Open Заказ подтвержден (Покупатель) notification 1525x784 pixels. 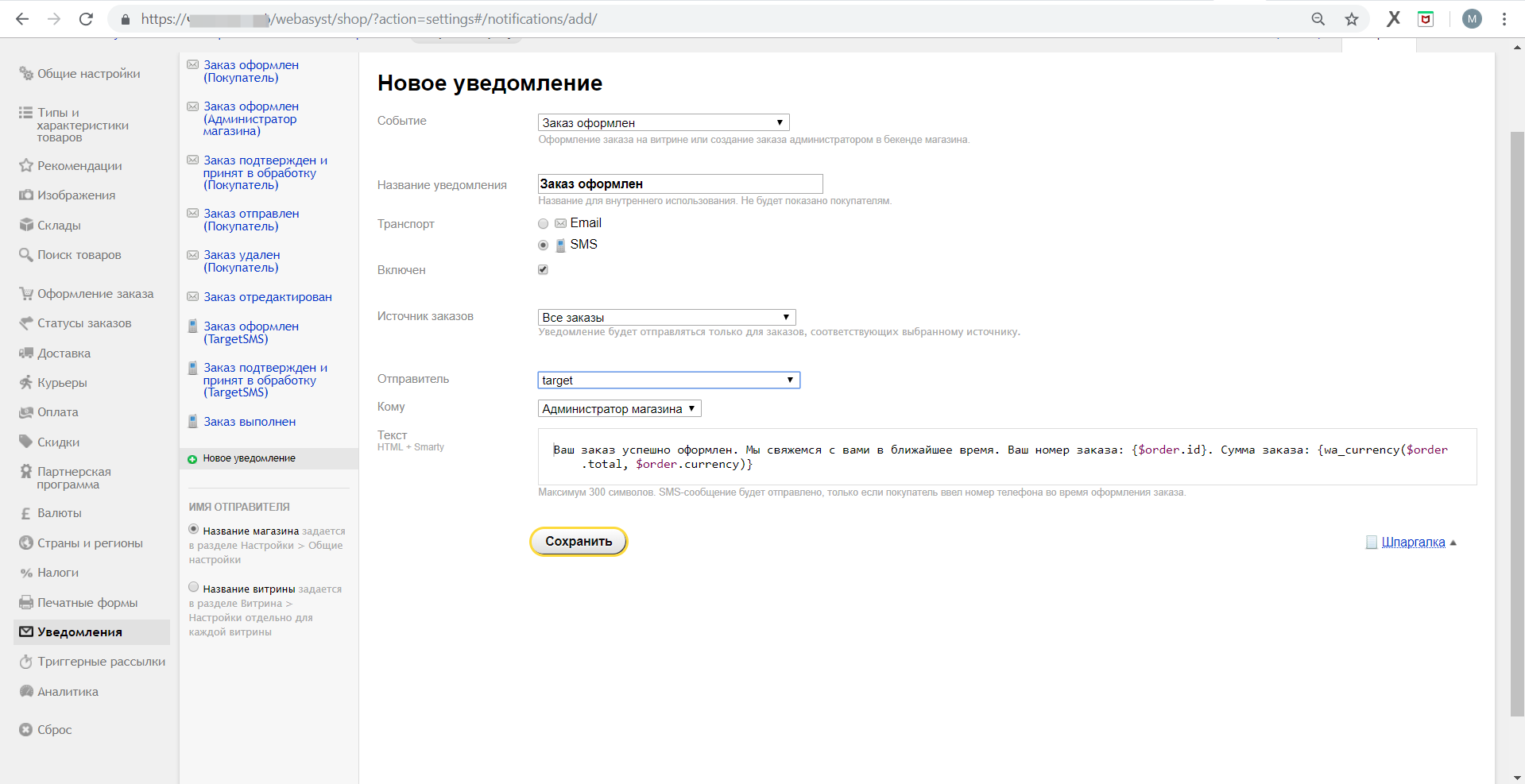tap(265, 173)
